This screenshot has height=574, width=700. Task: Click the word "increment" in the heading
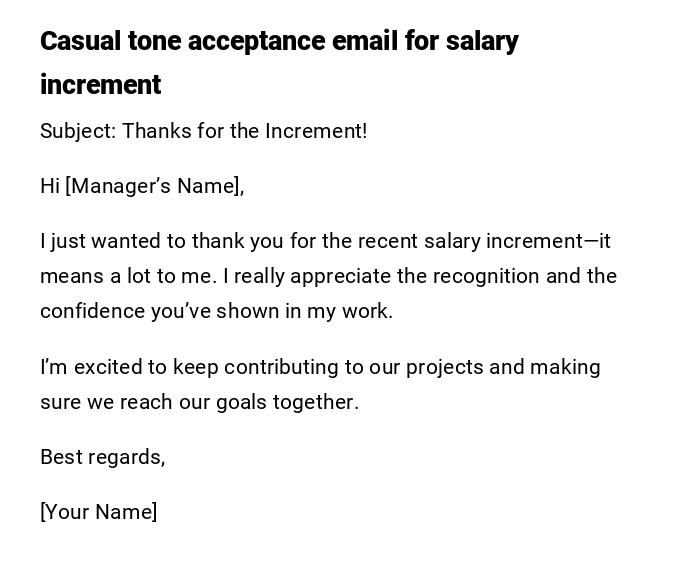point(100,85)
